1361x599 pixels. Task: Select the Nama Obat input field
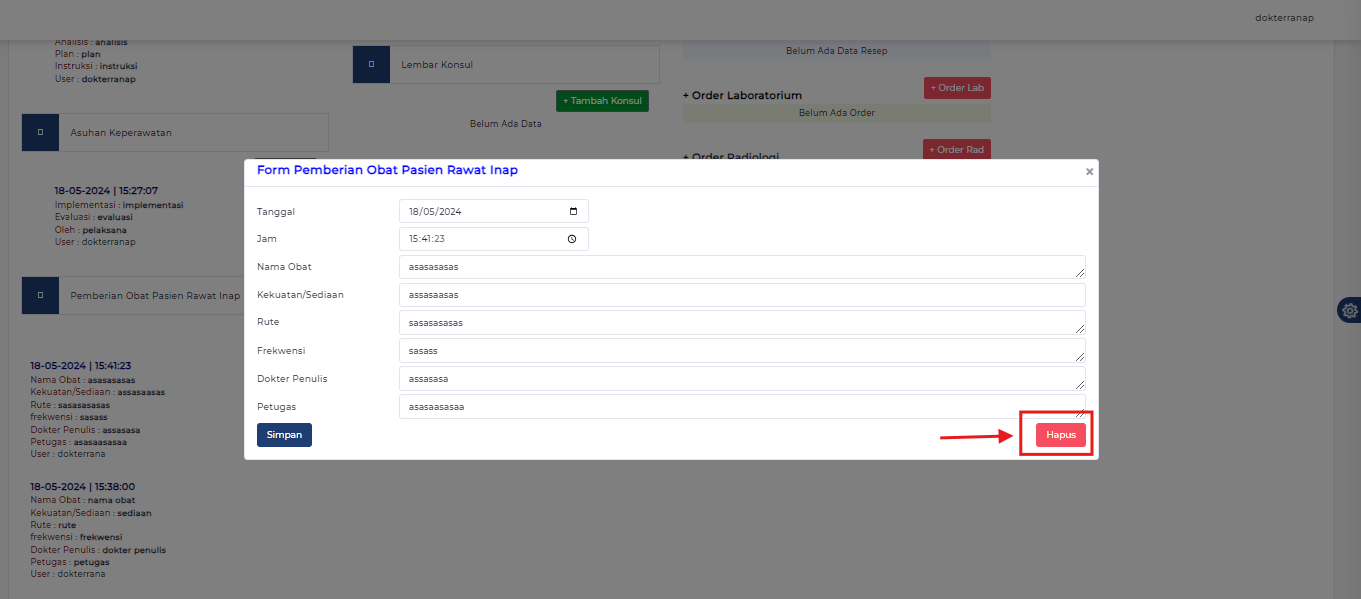(x=742, y=266)
